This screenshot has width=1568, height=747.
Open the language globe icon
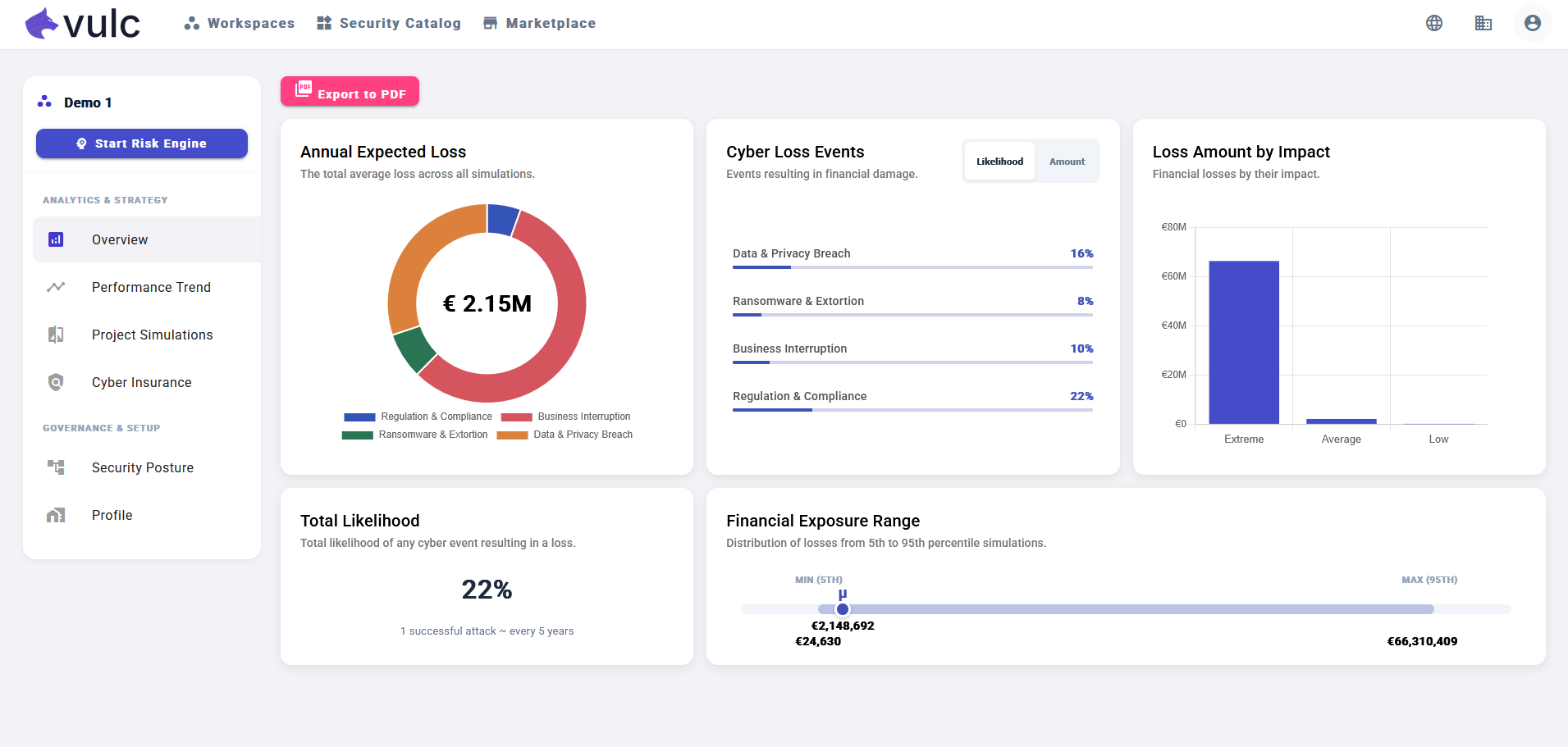(1433, 24)
